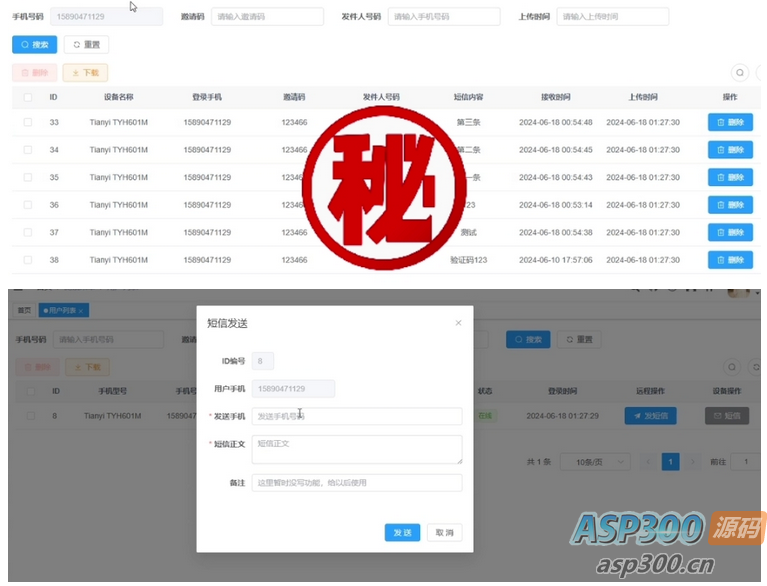
Task: Click the blue Send button in dialog
Action: pyautogui.click(x=402, y=532)
